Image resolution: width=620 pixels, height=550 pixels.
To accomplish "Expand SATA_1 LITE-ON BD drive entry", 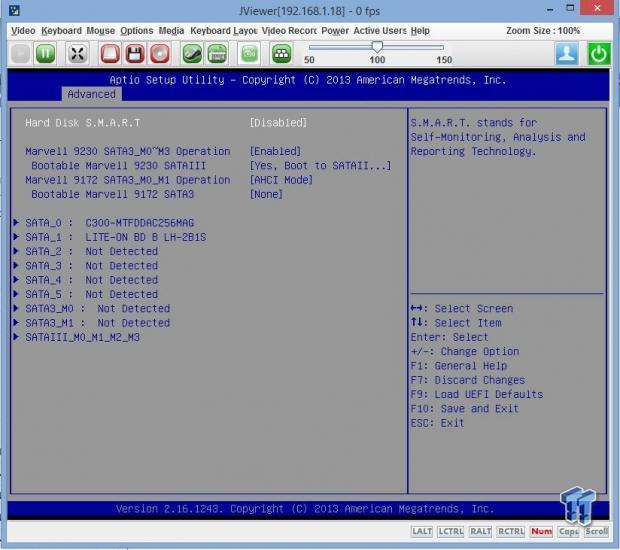I will (110, 237).
